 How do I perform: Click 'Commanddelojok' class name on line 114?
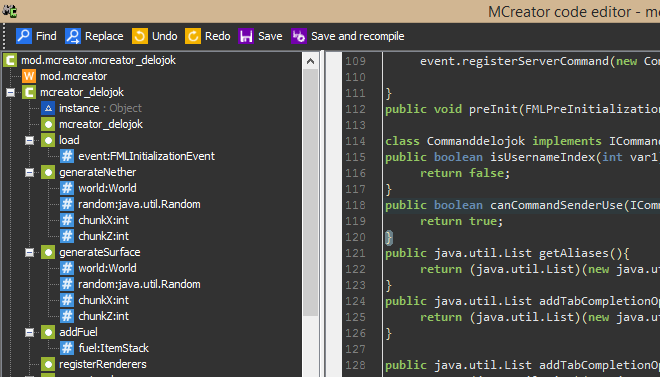click(x=476, y=141)
